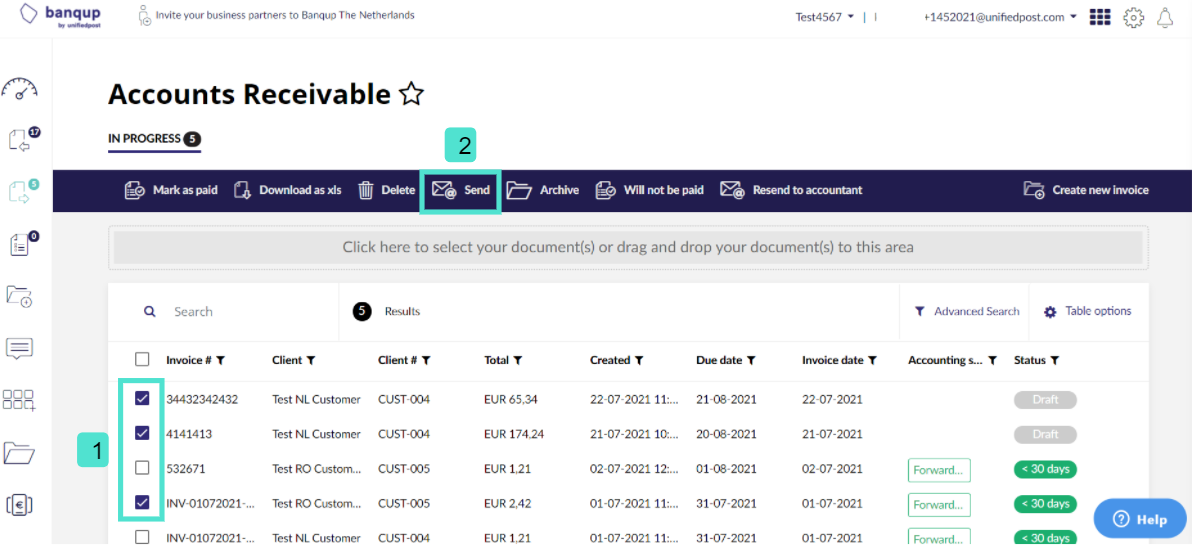Click Forward button in last visible row

coord(939,537)
